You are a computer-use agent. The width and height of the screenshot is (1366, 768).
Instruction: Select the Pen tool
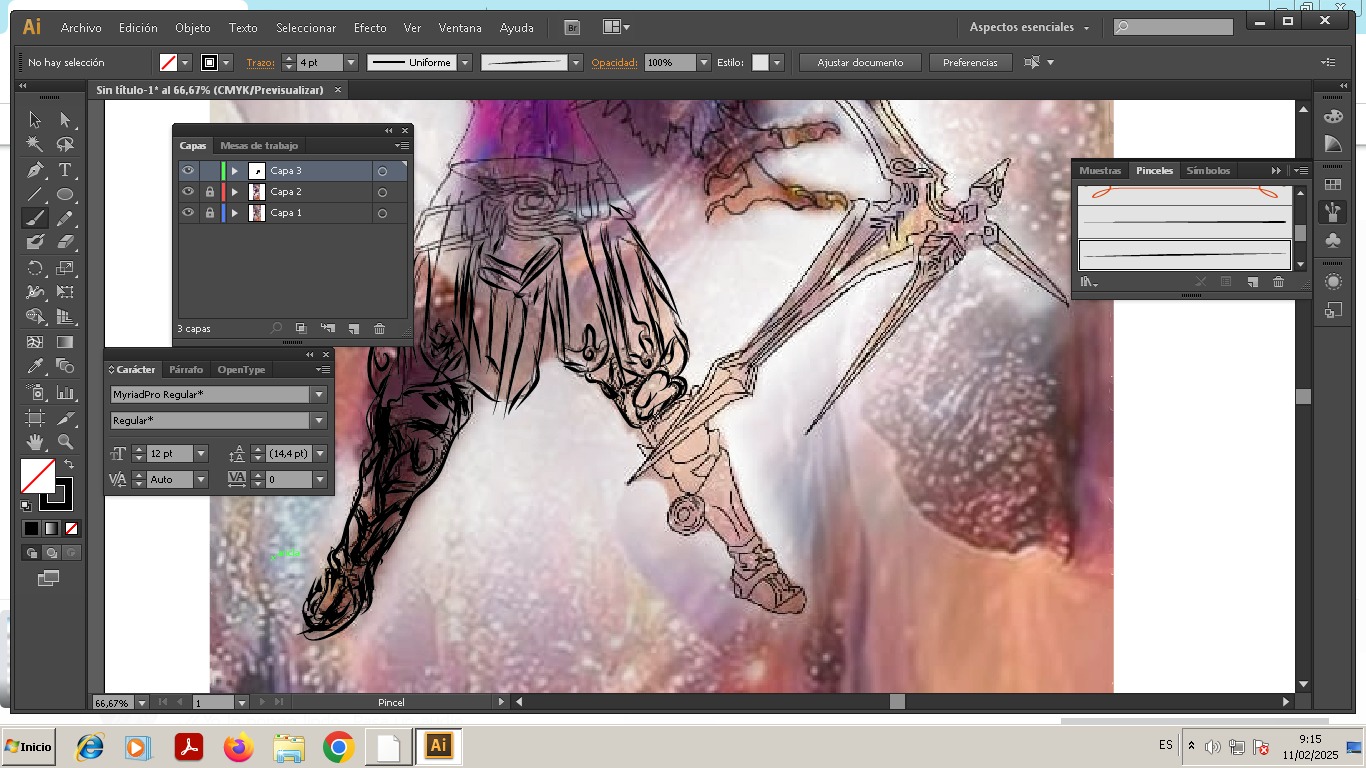(35, 170)
